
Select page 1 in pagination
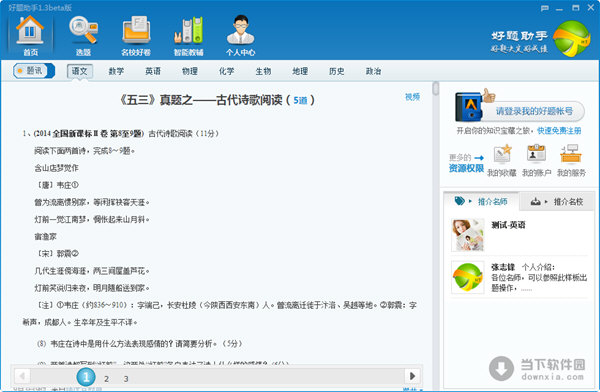(x=86, y=377)
